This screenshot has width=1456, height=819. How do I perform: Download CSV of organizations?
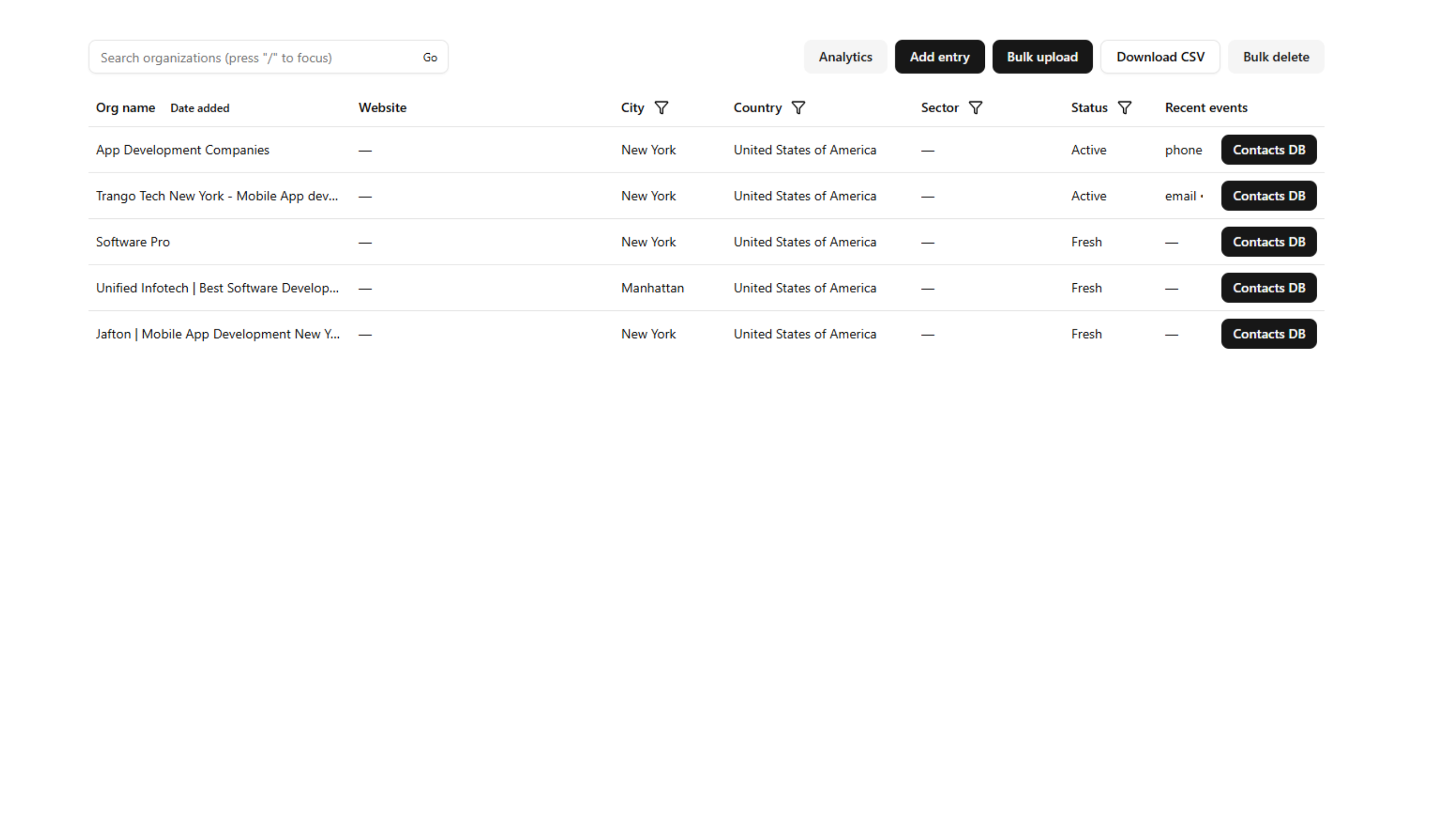[1160, 57]
